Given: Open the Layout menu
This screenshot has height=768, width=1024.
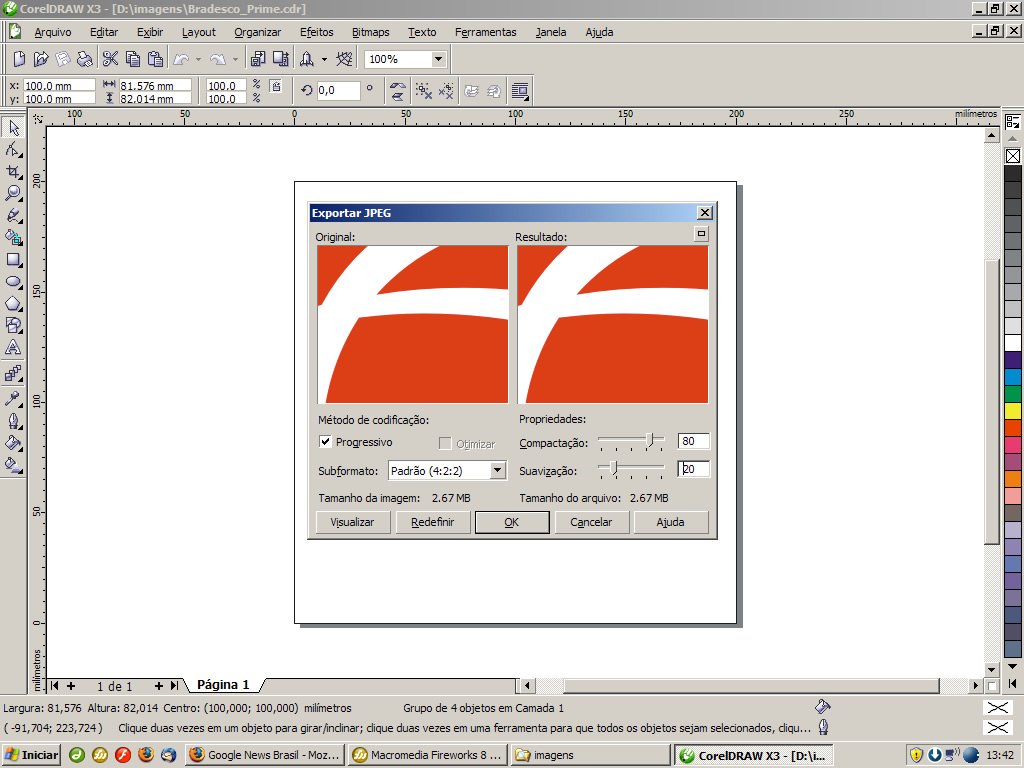Looking at the screenshot, I should tap(199, 32).
